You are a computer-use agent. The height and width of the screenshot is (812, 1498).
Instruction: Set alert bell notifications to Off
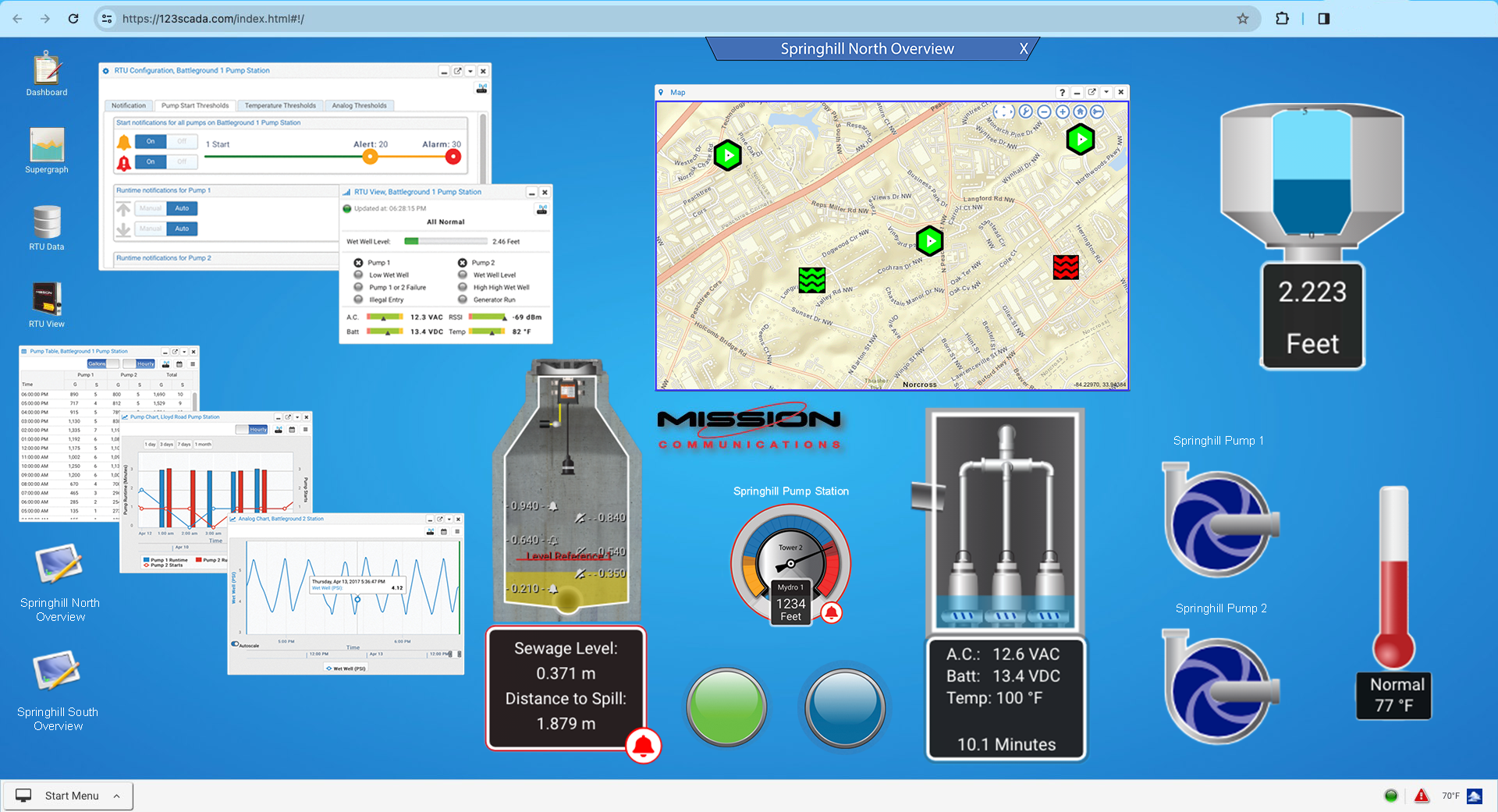[182, 141]
